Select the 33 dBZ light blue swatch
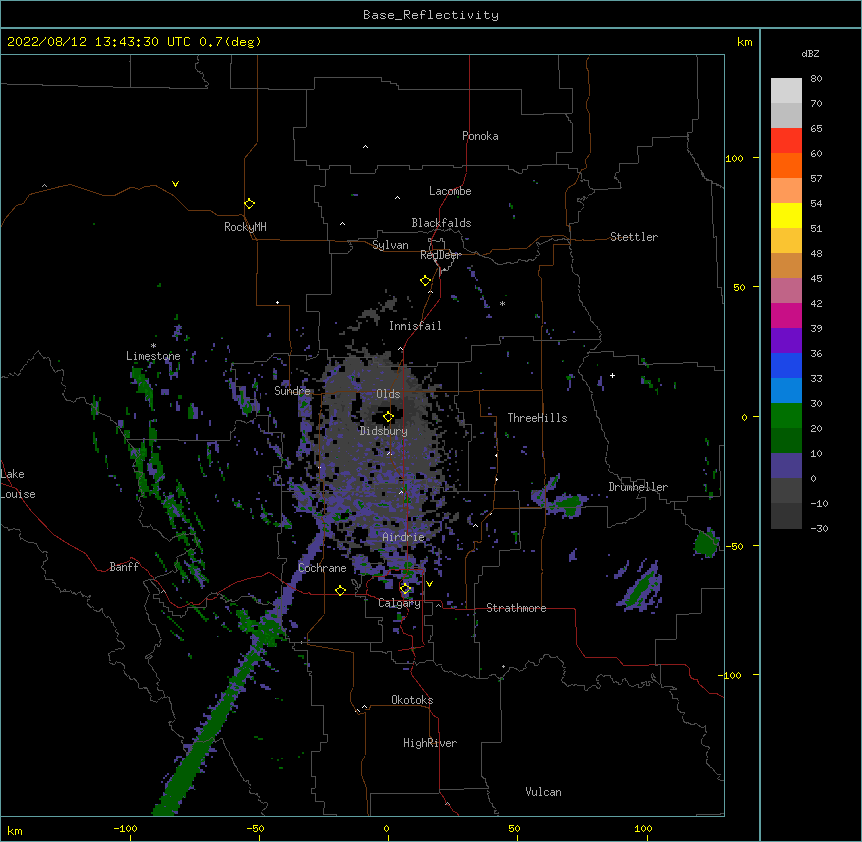 point(786,391)
